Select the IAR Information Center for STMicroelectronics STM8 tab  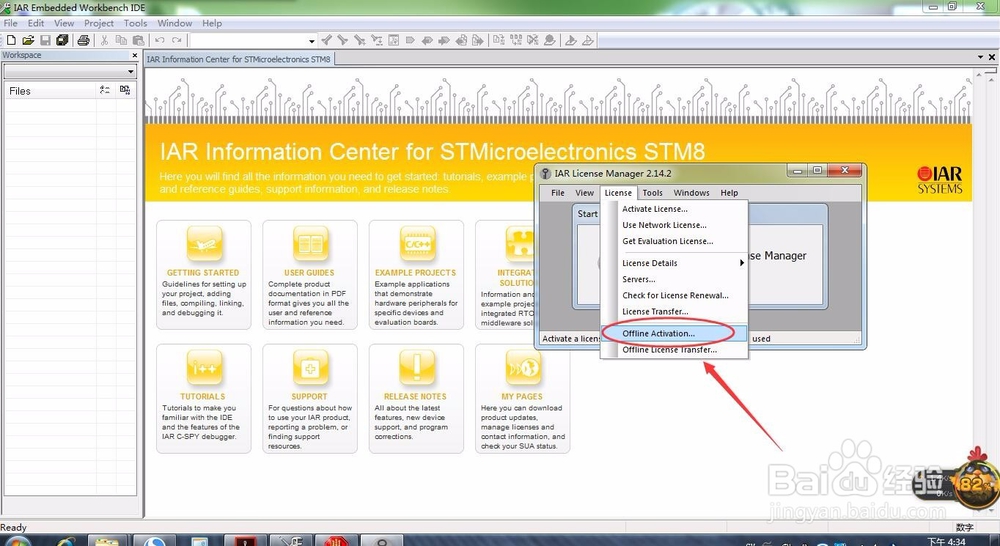[239, 59]
